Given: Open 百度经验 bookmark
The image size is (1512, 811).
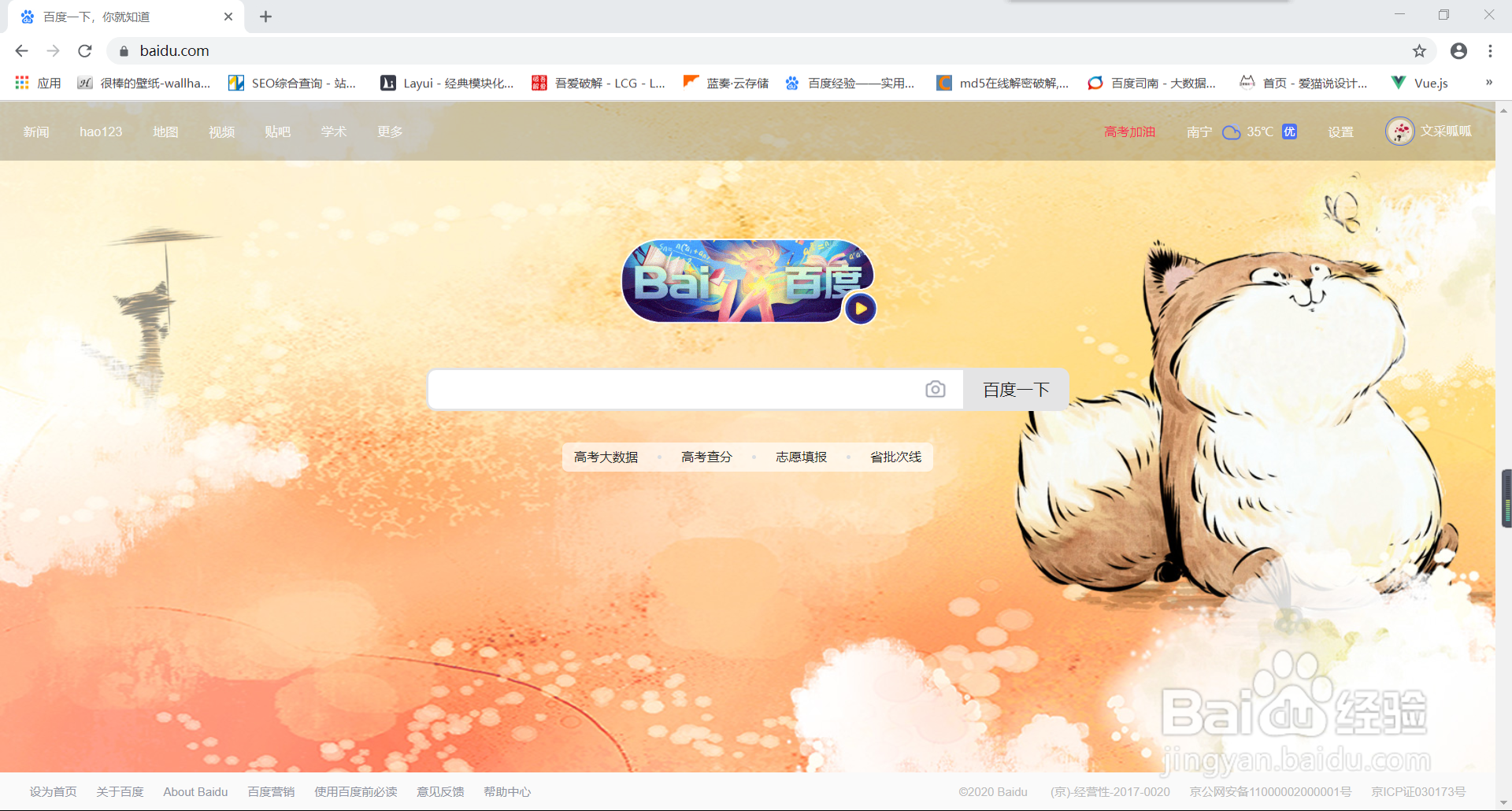Looking at the screenshot, I should pos(850,83).
